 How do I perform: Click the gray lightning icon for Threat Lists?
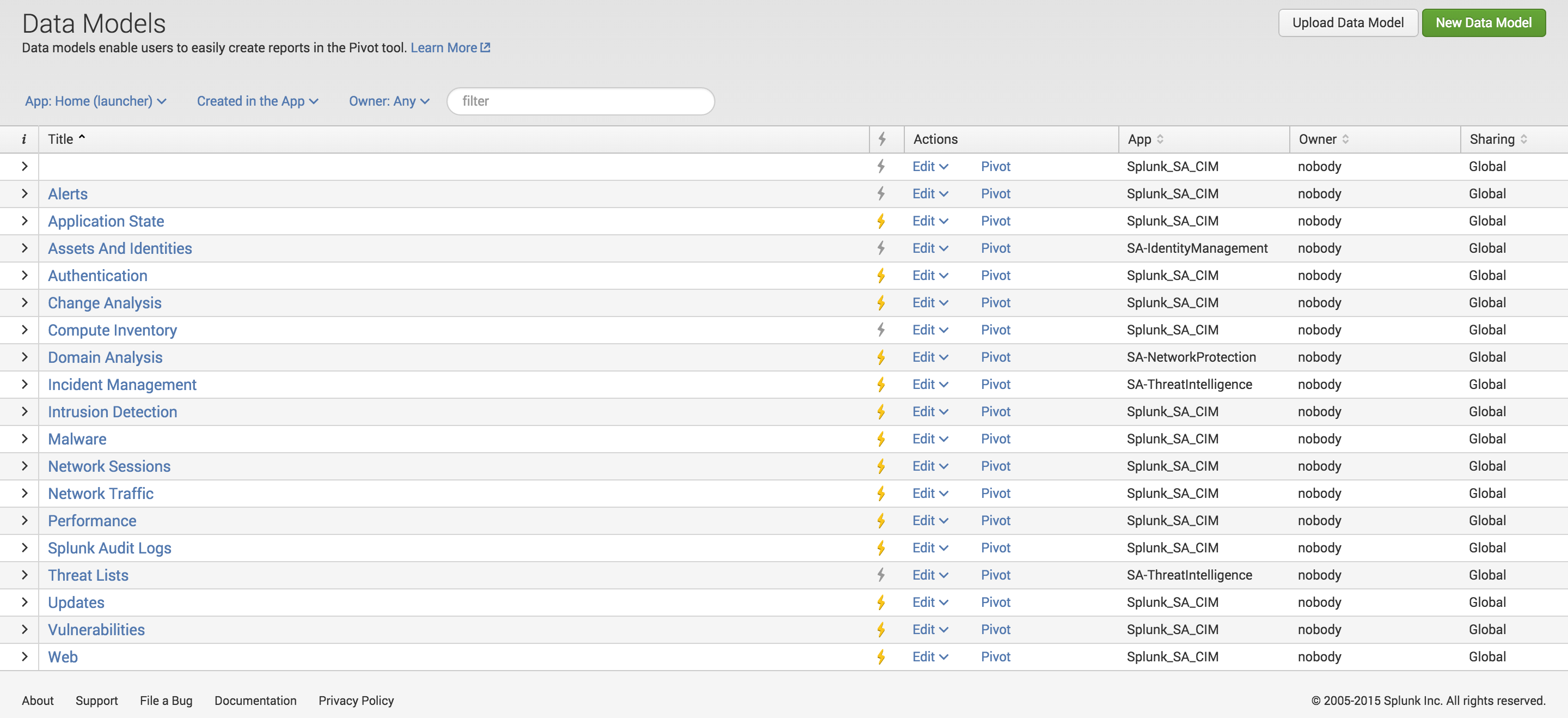(881, 575)
